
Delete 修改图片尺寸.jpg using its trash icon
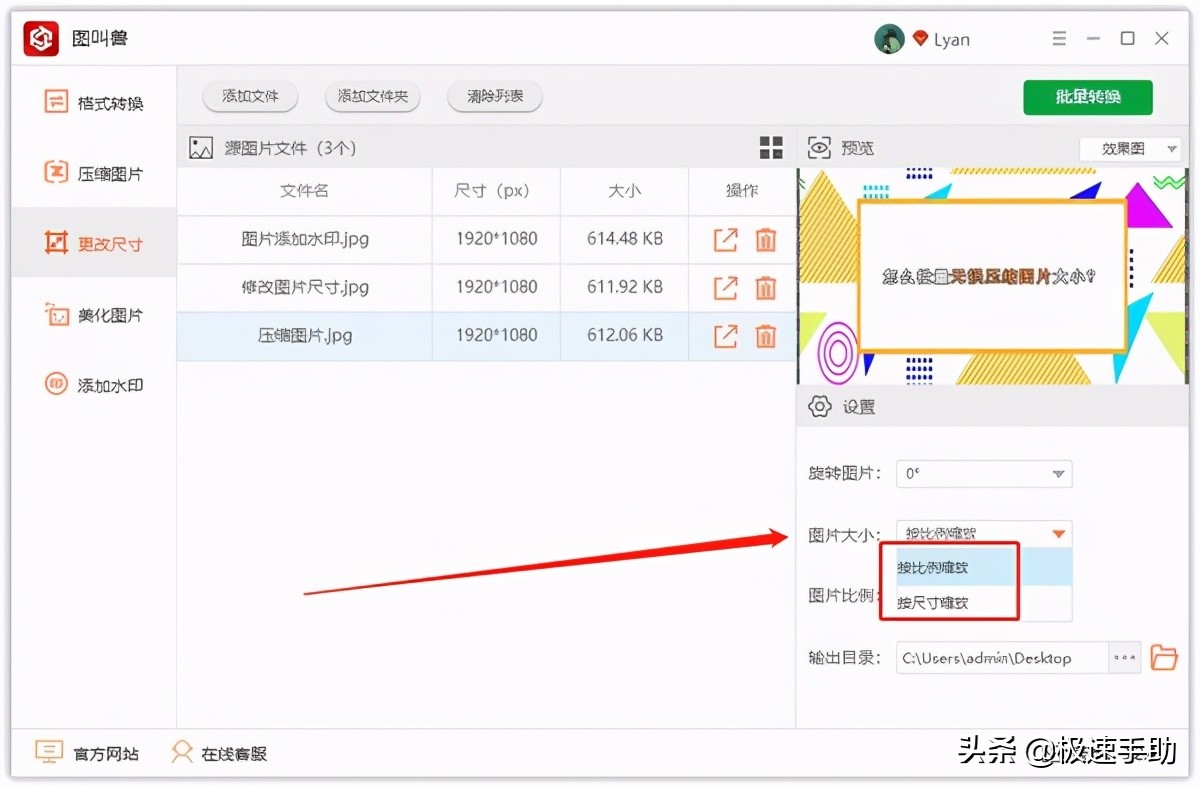765,288
